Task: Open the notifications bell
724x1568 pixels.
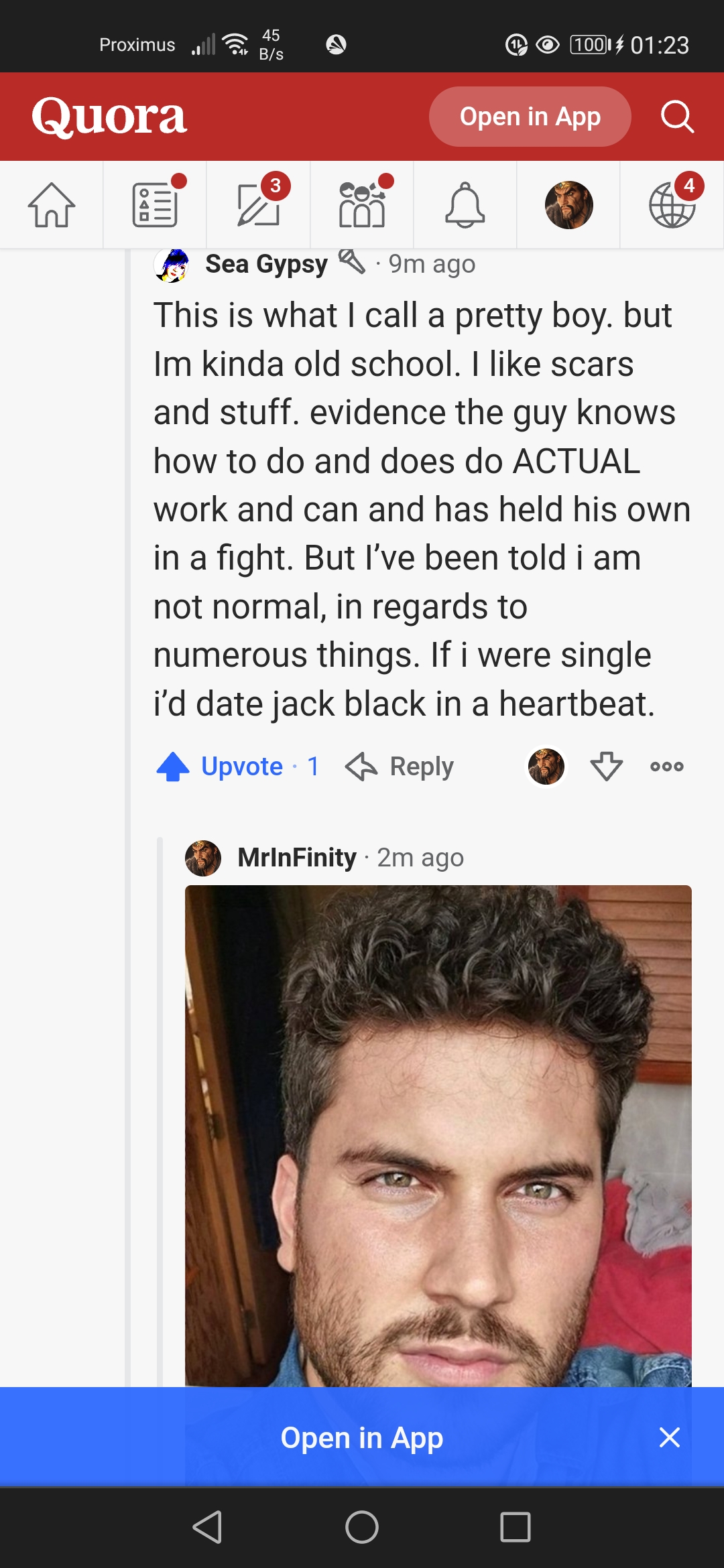Action: click(x=465, y=205)
